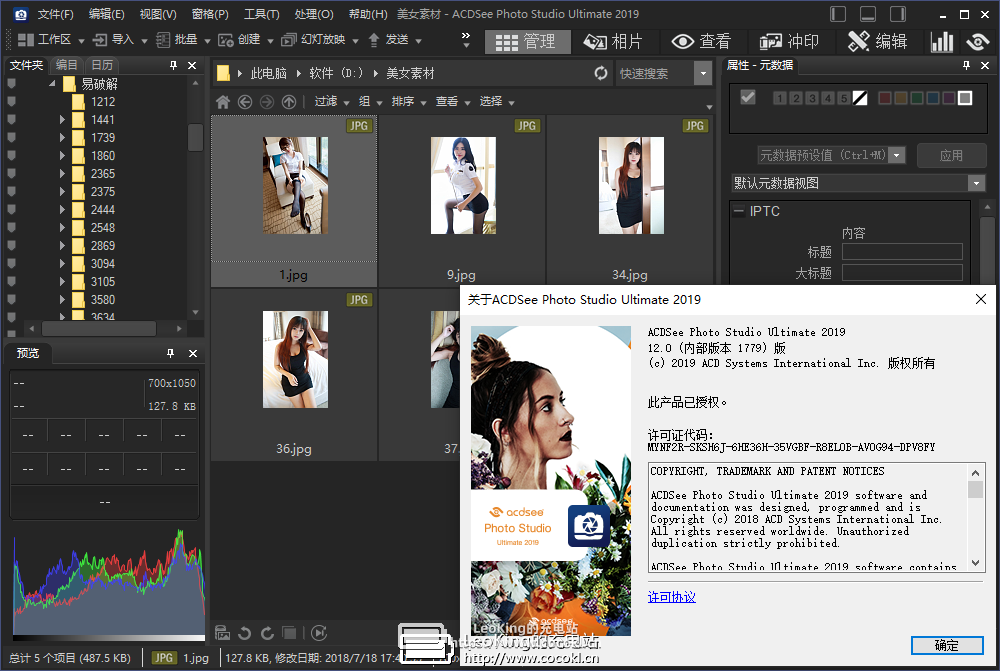
Task: Open the Sort (排序) dropdown
Action: point(409,101)
